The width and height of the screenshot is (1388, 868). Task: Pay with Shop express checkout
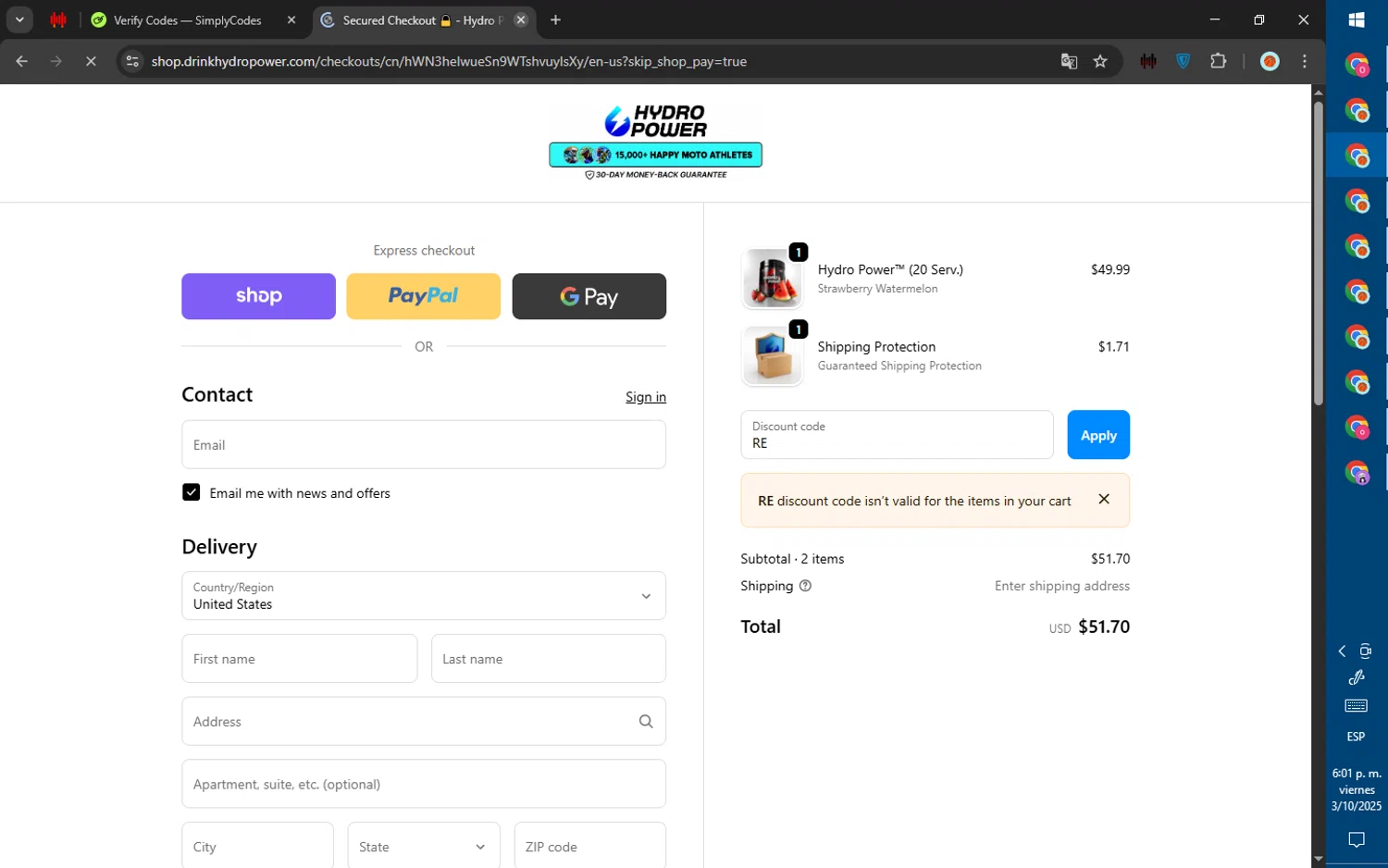coord(258,296)
